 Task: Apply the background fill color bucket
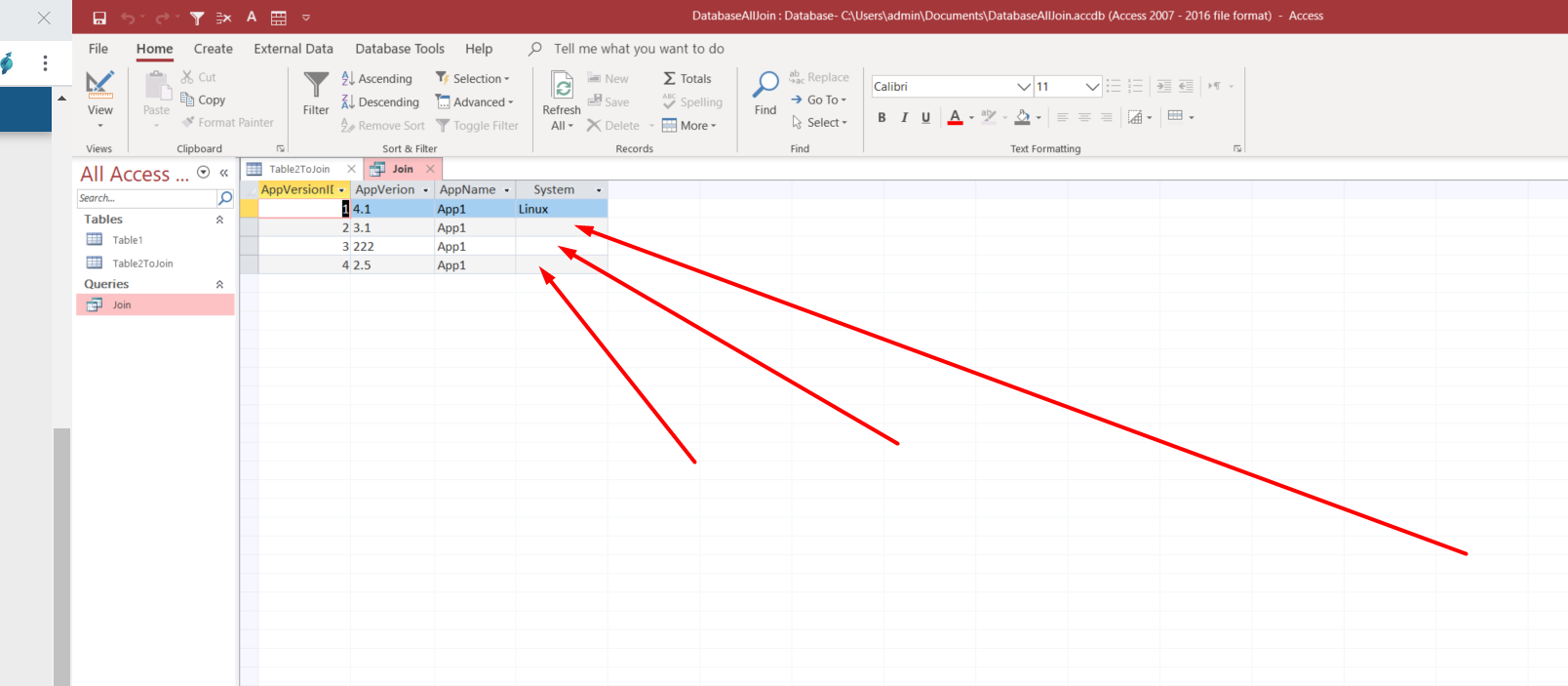tap(1022, 117)
